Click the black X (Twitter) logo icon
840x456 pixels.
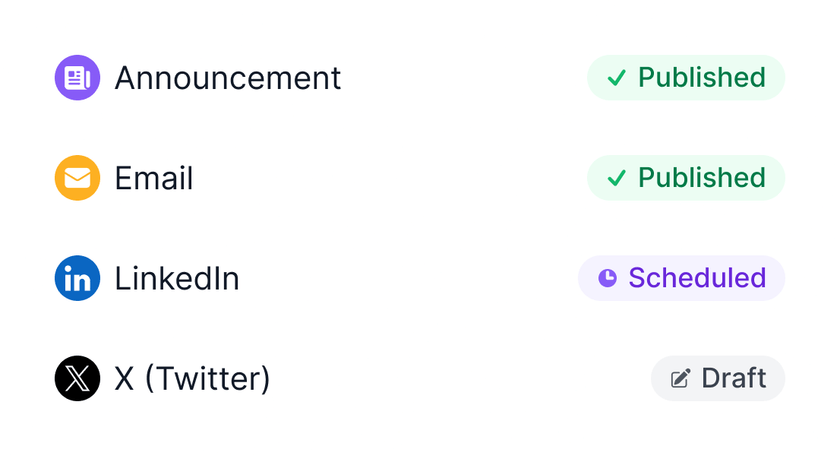[x=77, y=378]
